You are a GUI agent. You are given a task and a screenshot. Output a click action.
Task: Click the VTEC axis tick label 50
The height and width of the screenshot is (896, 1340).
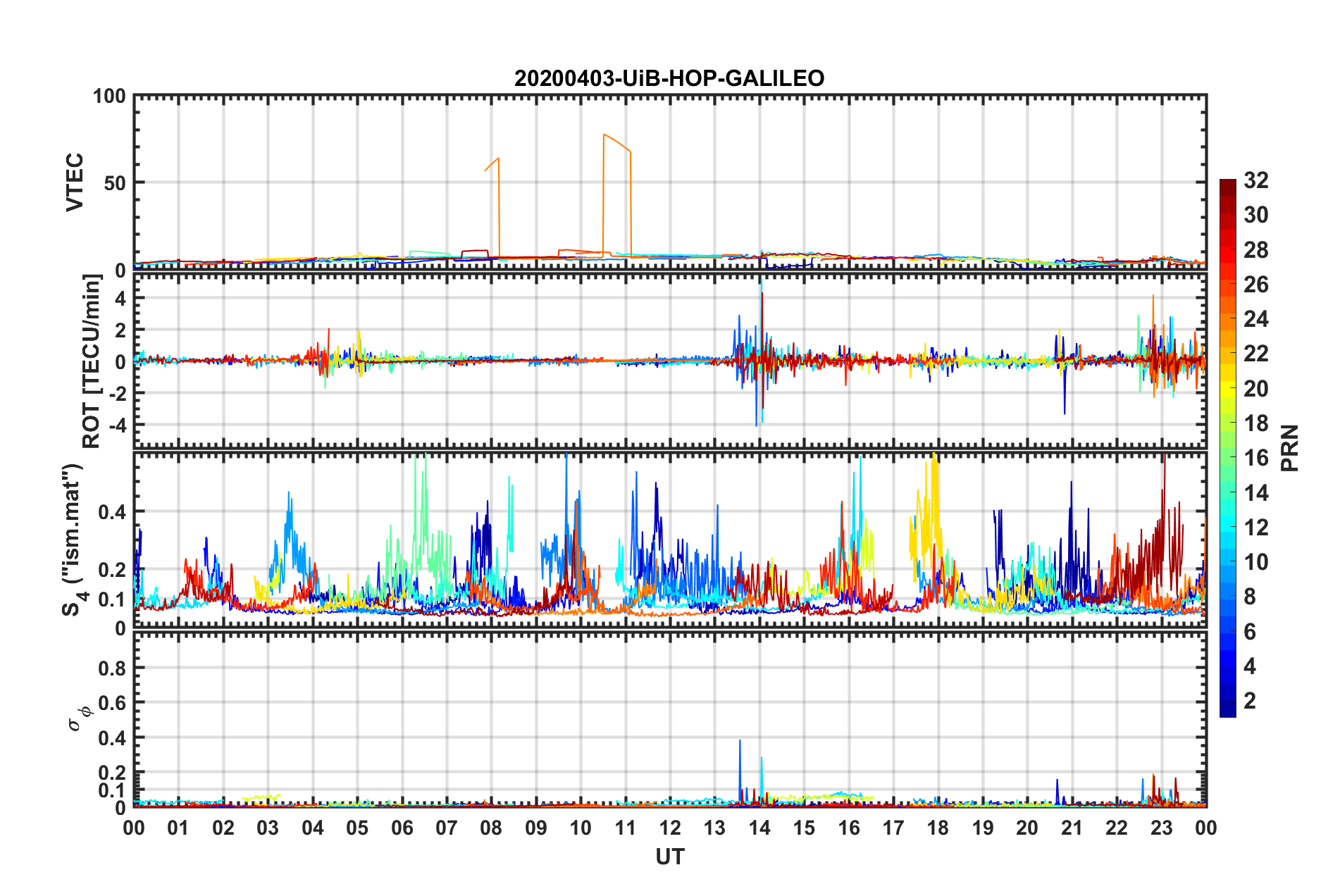point(115,183)
